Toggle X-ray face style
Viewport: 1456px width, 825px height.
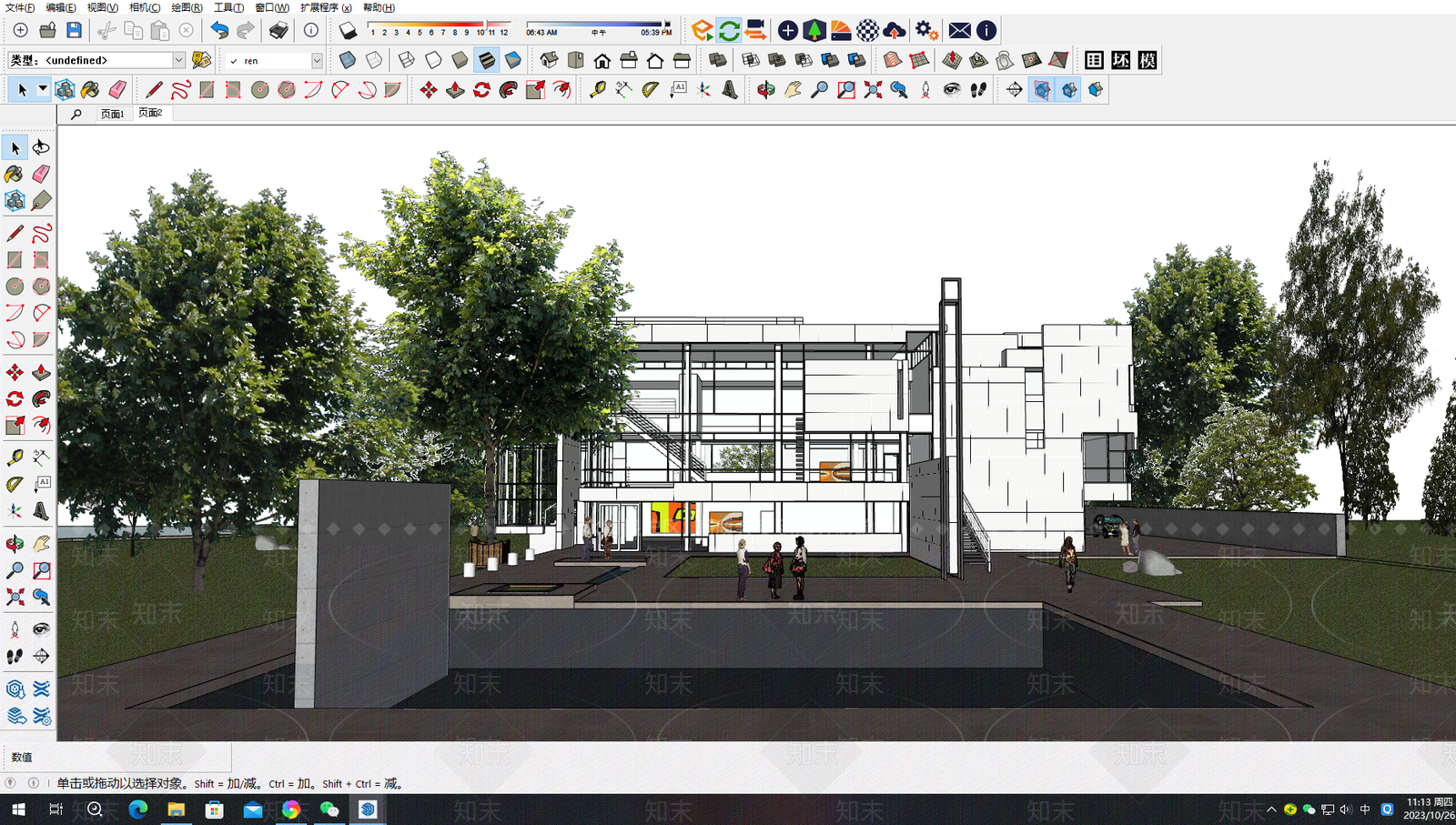[x=348, y=60]
